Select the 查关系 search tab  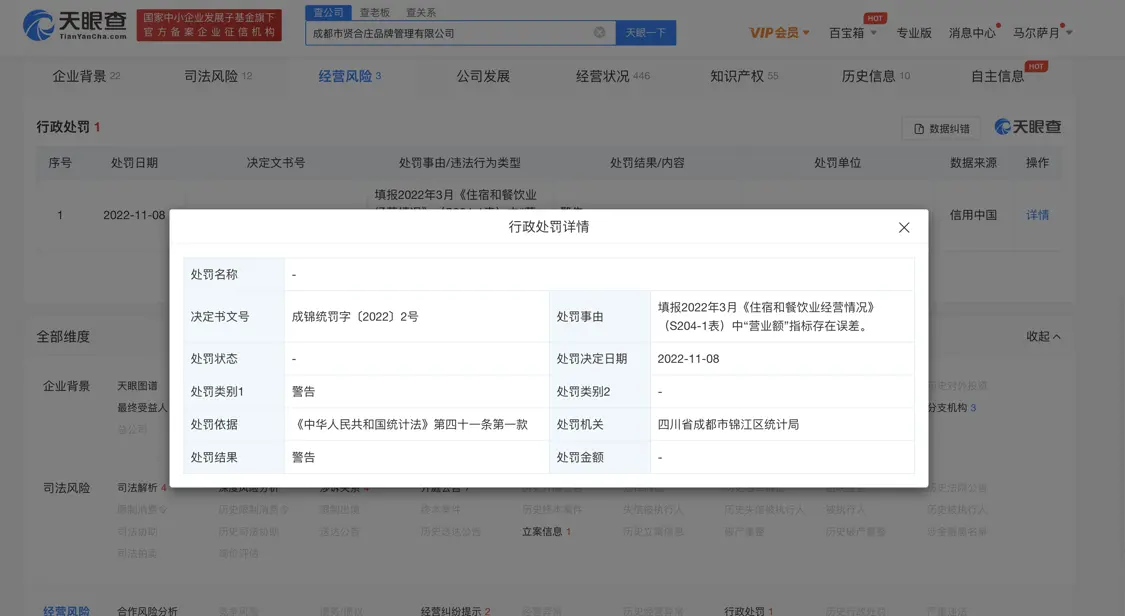pos(420,12)
